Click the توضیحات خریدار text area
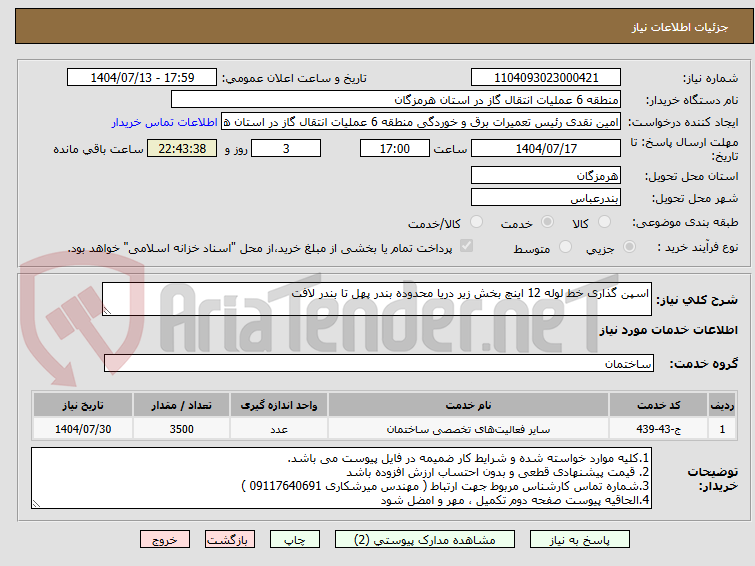 341,478
